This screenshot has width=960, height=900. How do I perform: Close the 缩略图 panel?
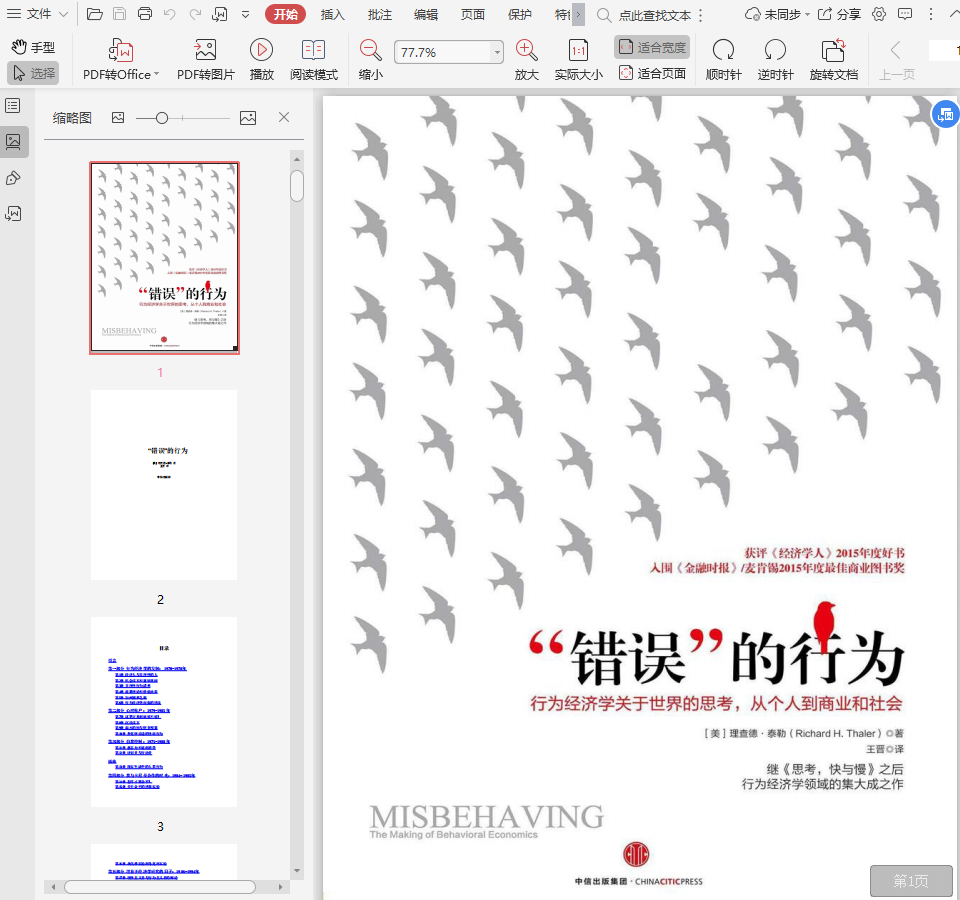[283, 117]
